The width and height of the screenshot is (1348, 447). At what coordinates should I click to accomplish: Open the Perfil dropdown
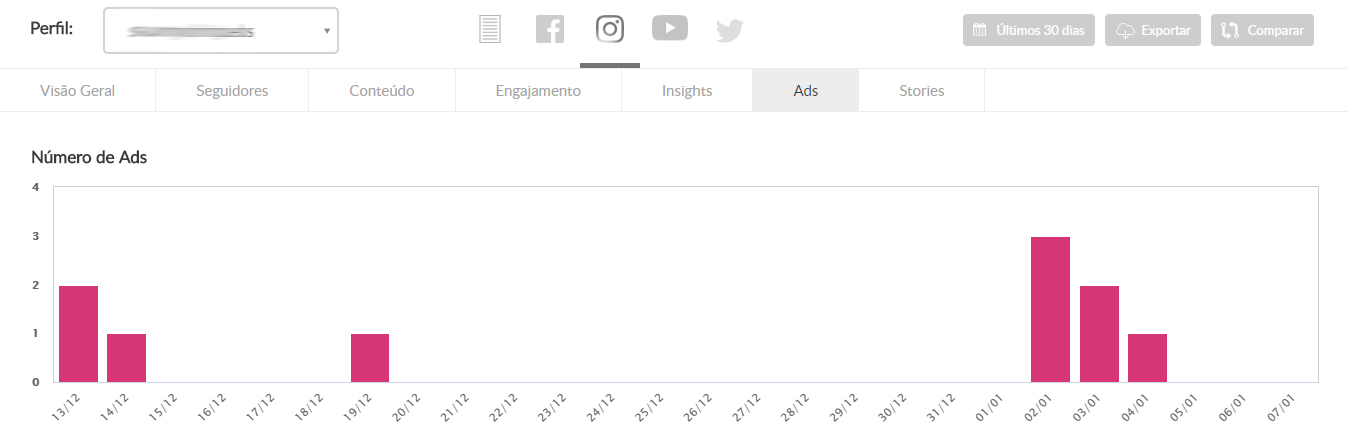(x=220, y=31)
